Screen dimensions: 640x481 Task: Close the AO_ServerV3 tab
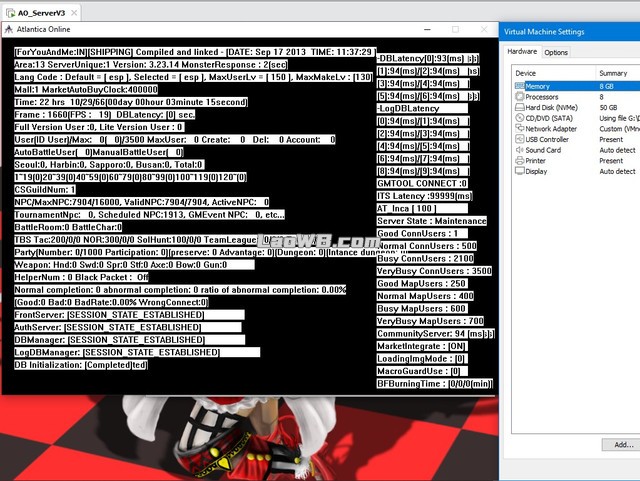[74, 13]
